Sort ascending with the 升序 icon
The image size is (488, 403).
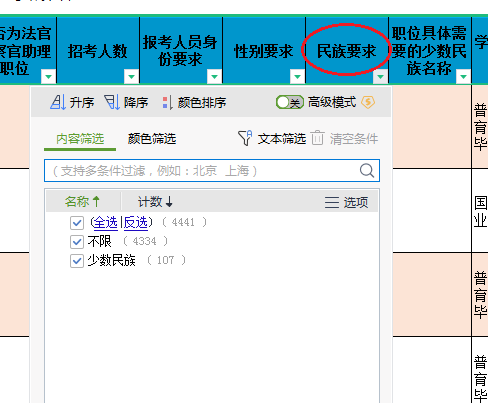pos(58,102)
